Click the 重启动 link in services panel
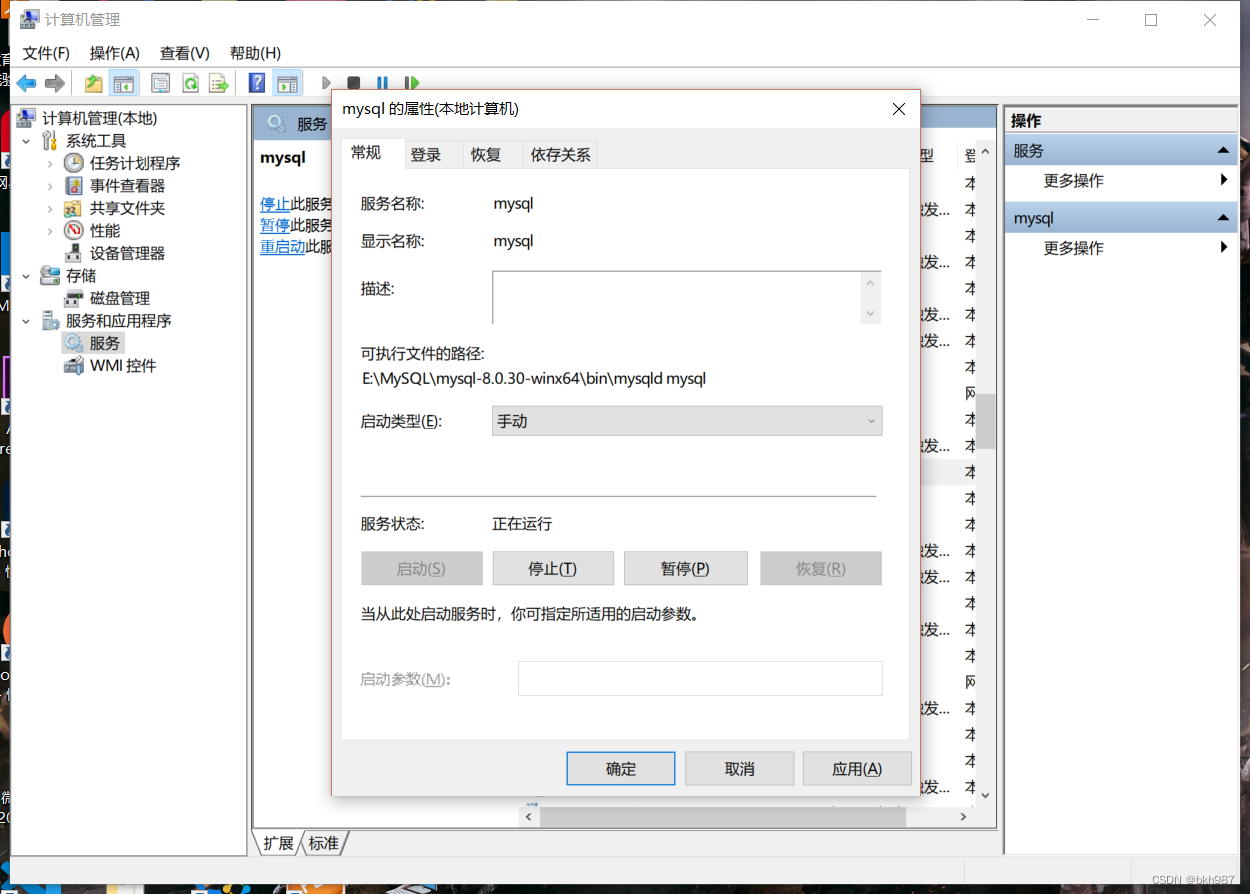This screenshot has height=894, width=1250. (282, 247)
